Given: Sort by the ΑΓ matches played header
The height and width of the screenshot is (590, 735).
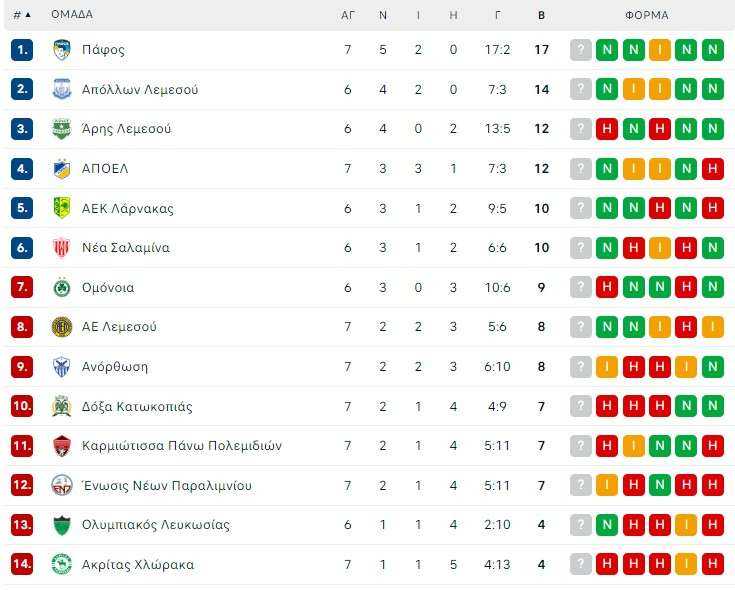Looking at the screenshot, I should (x=347, y=15).
